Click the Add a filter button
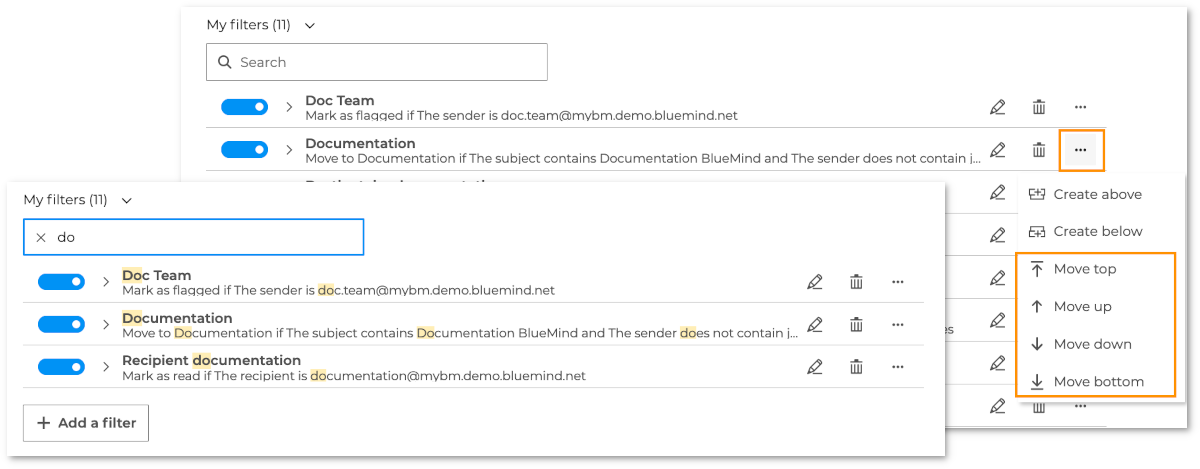 86,423
